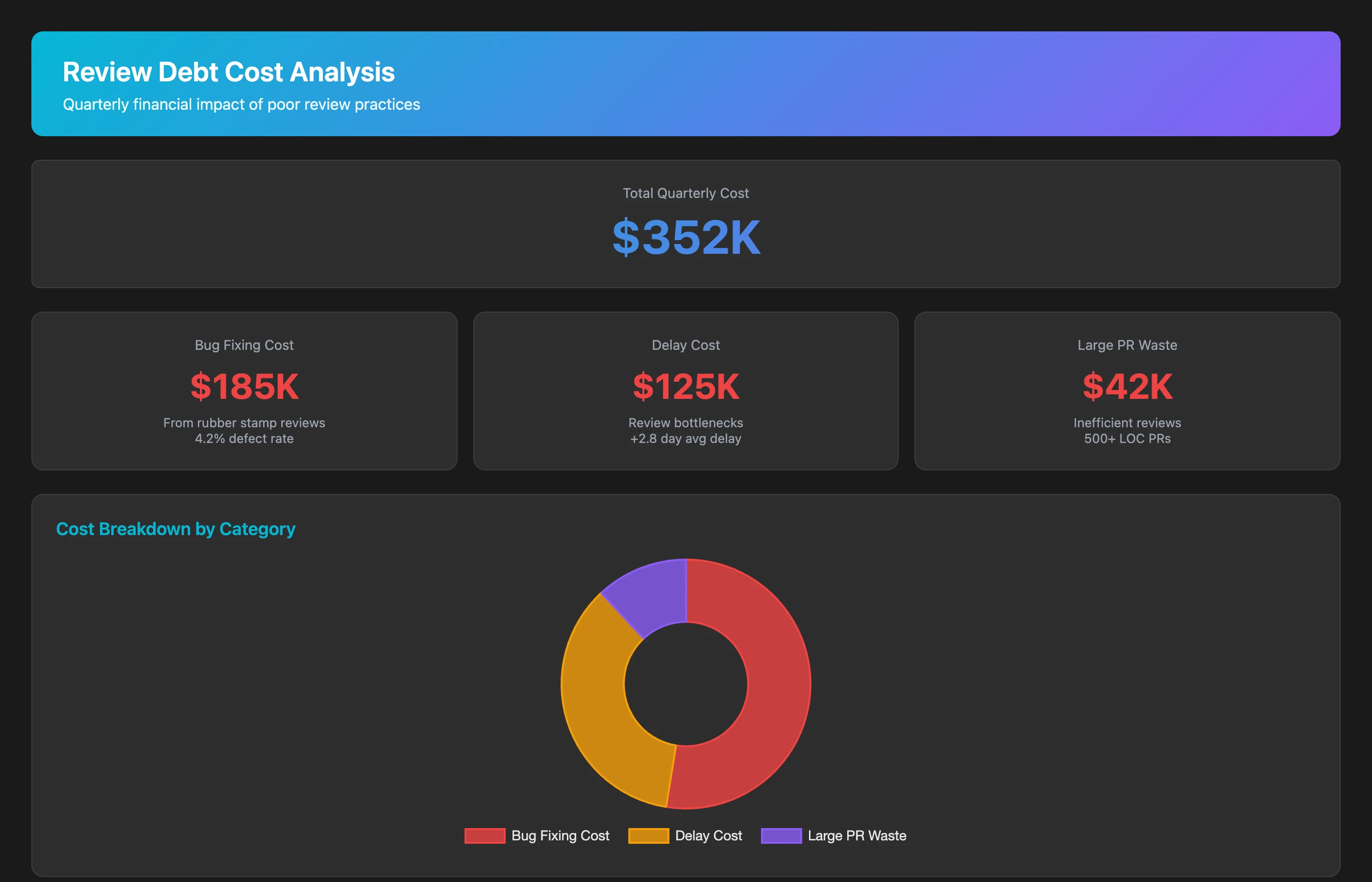Viewport: 1372px width, 882px height.
Task: Click the Cost Breakdown by Category heading
Action: (x=176, y=529)
